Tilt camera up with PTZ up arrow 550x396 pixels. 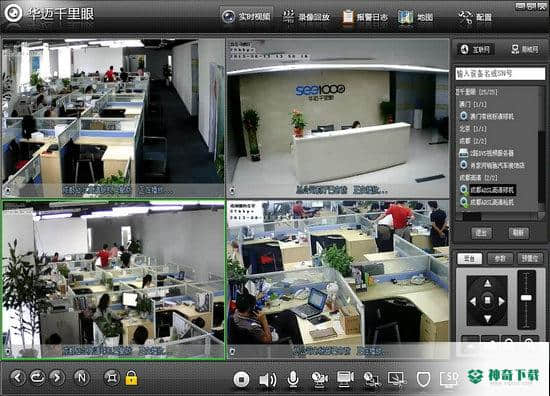coord(487,283)
